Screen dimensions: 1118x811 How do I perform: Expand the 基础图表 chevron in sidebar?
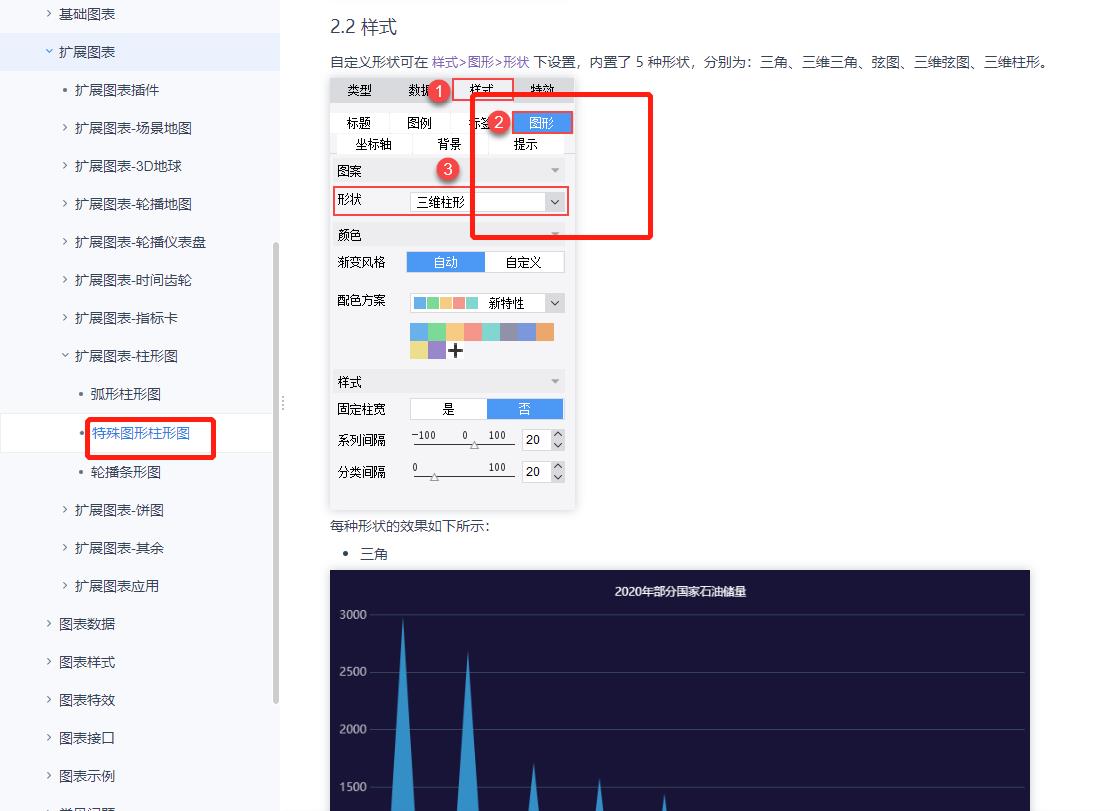point(48,14)
